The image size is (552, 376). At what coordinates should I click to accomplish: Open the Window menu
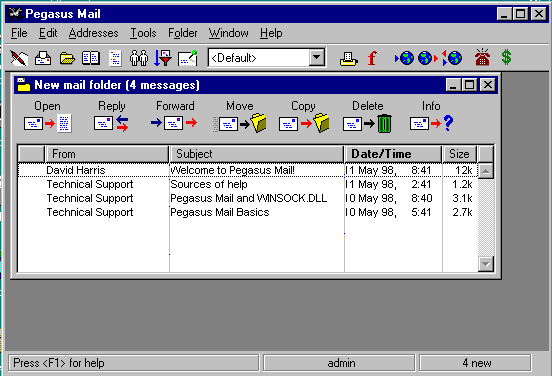coord(228,33)
